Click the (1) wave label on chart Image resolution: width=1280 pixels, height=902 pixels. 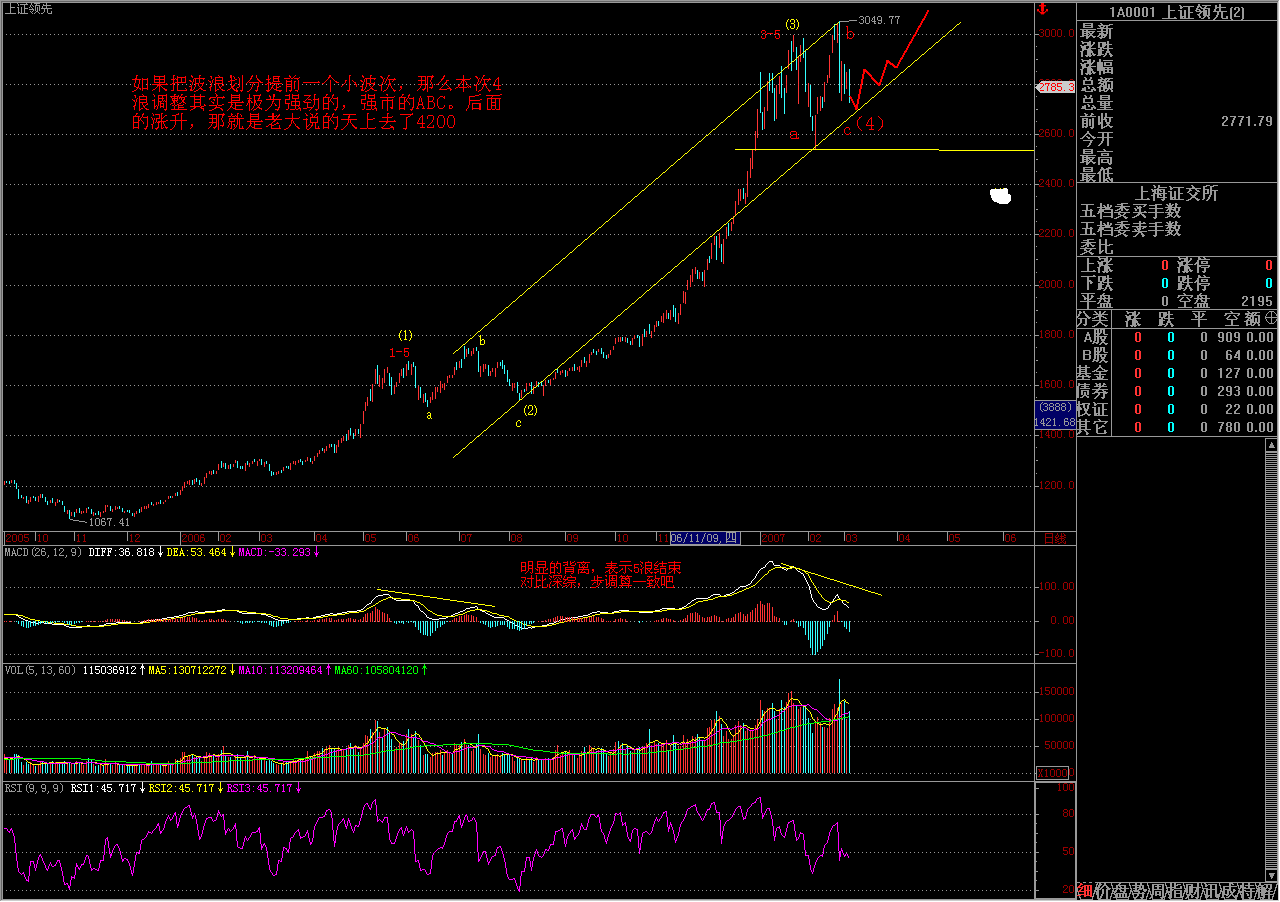[x=405, y=335]
